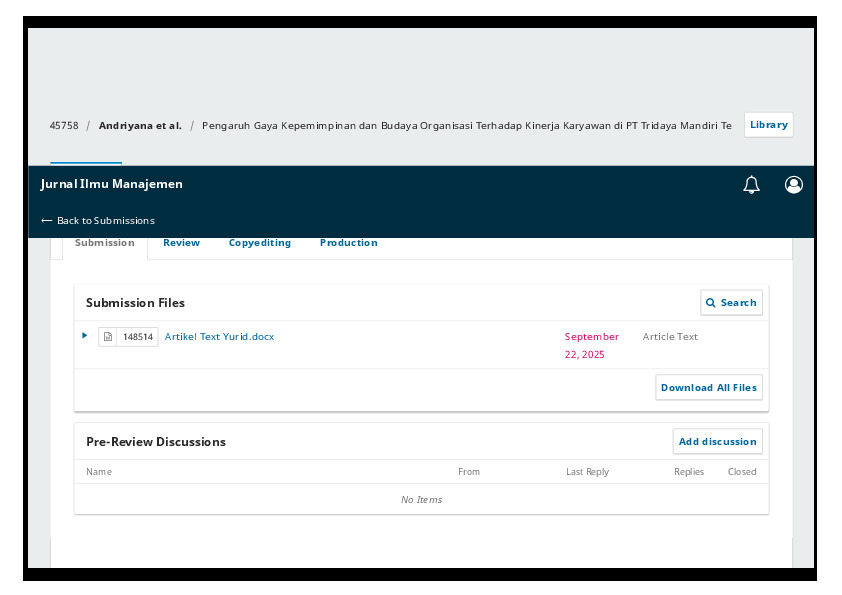Click the Closed column header
Viewport: 842px width, 595px height.
coord(742,471)
